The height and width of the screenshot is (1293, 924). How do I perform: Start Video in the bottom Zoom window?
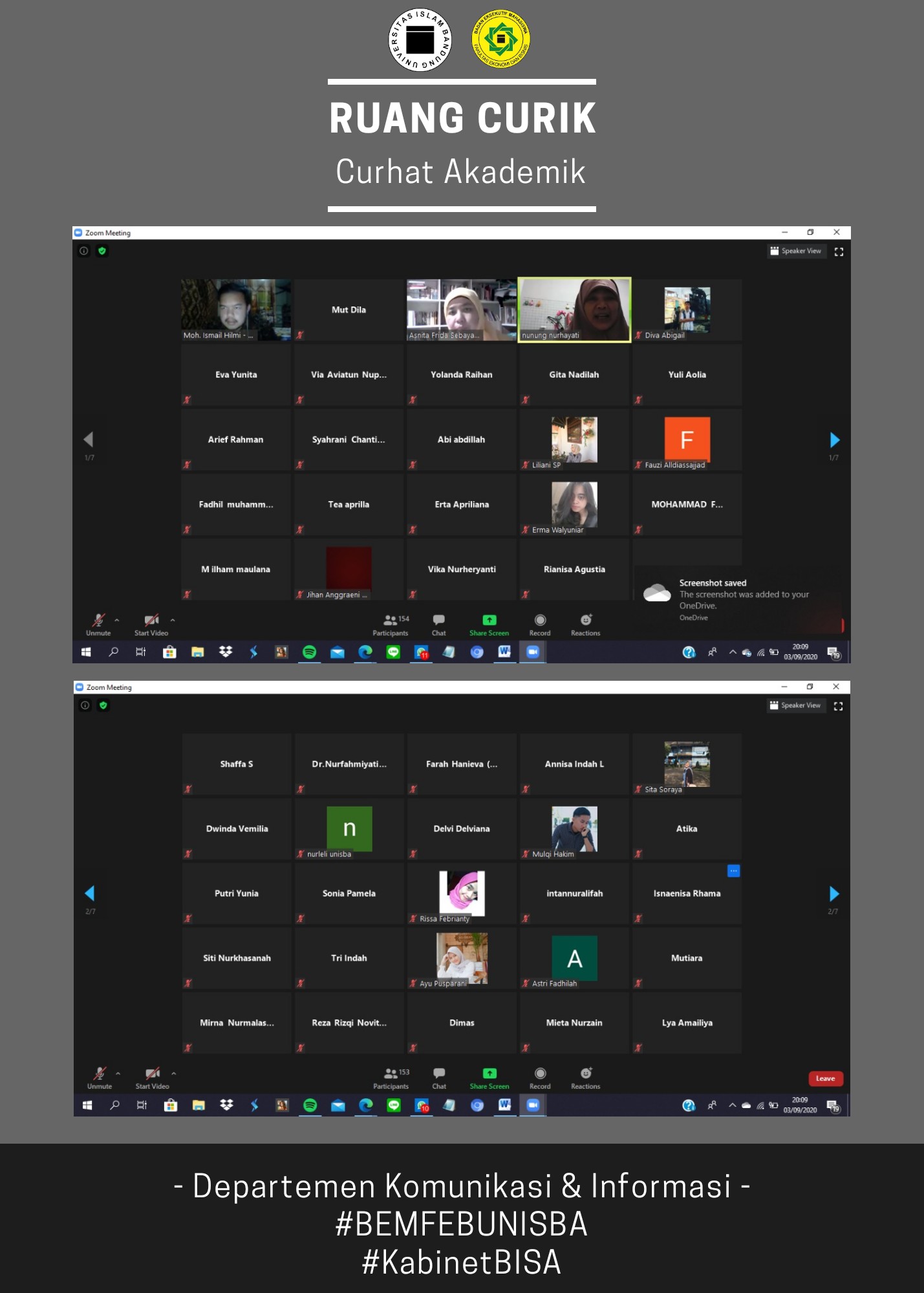tap(152, 1078)
